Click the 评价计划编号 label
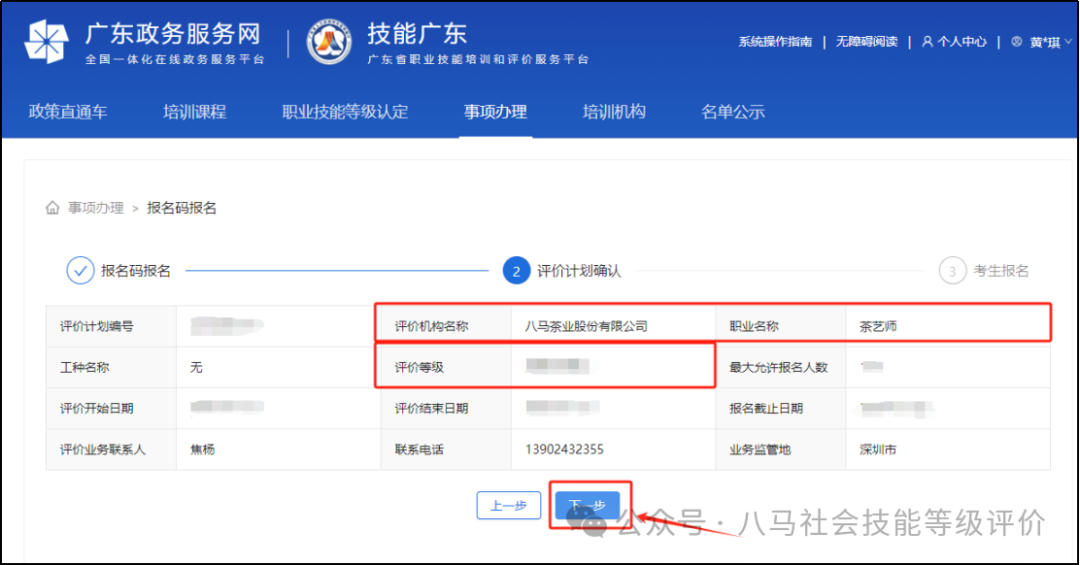1080x565 pixels. coord(96,326)
